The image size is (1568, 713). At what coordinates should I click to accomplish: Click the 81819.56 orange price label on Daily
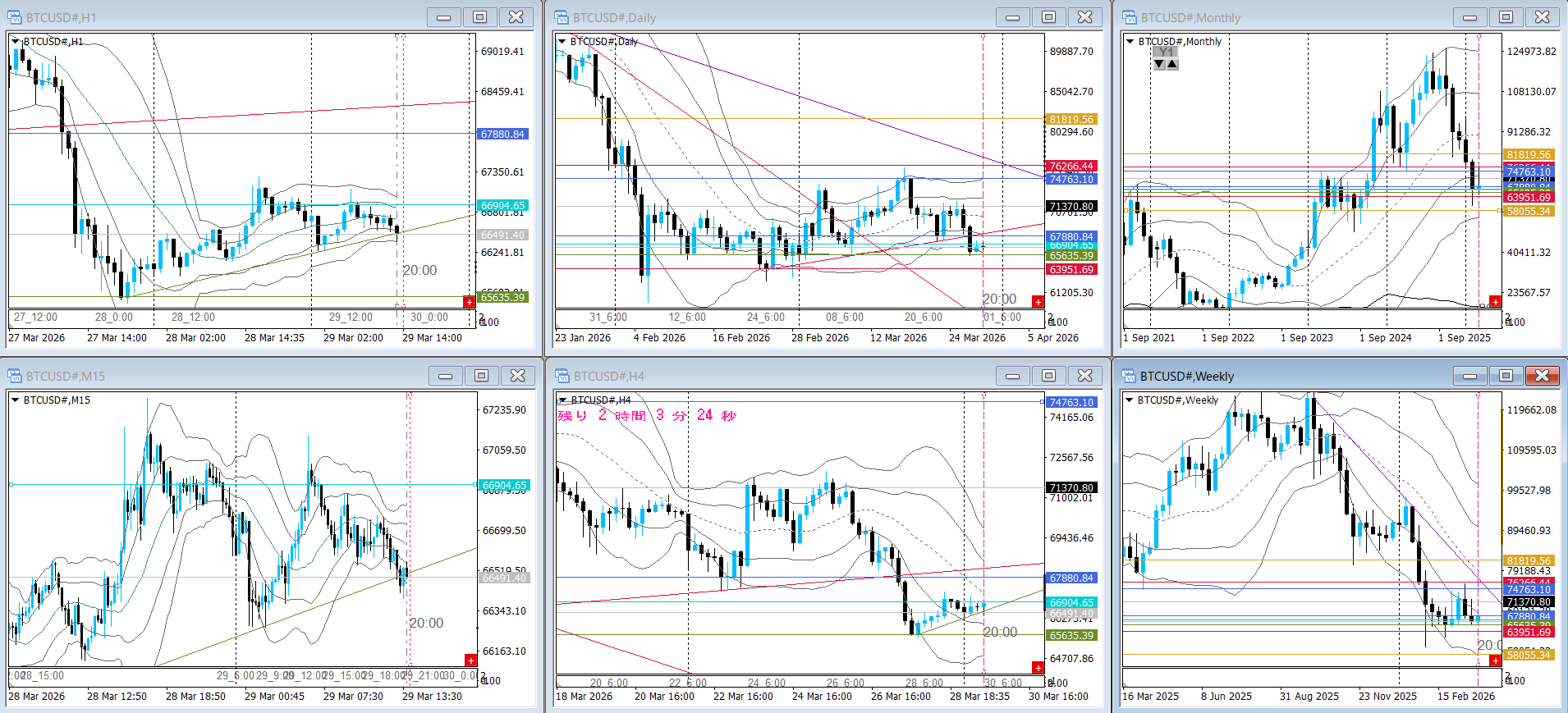(1071, 120)
